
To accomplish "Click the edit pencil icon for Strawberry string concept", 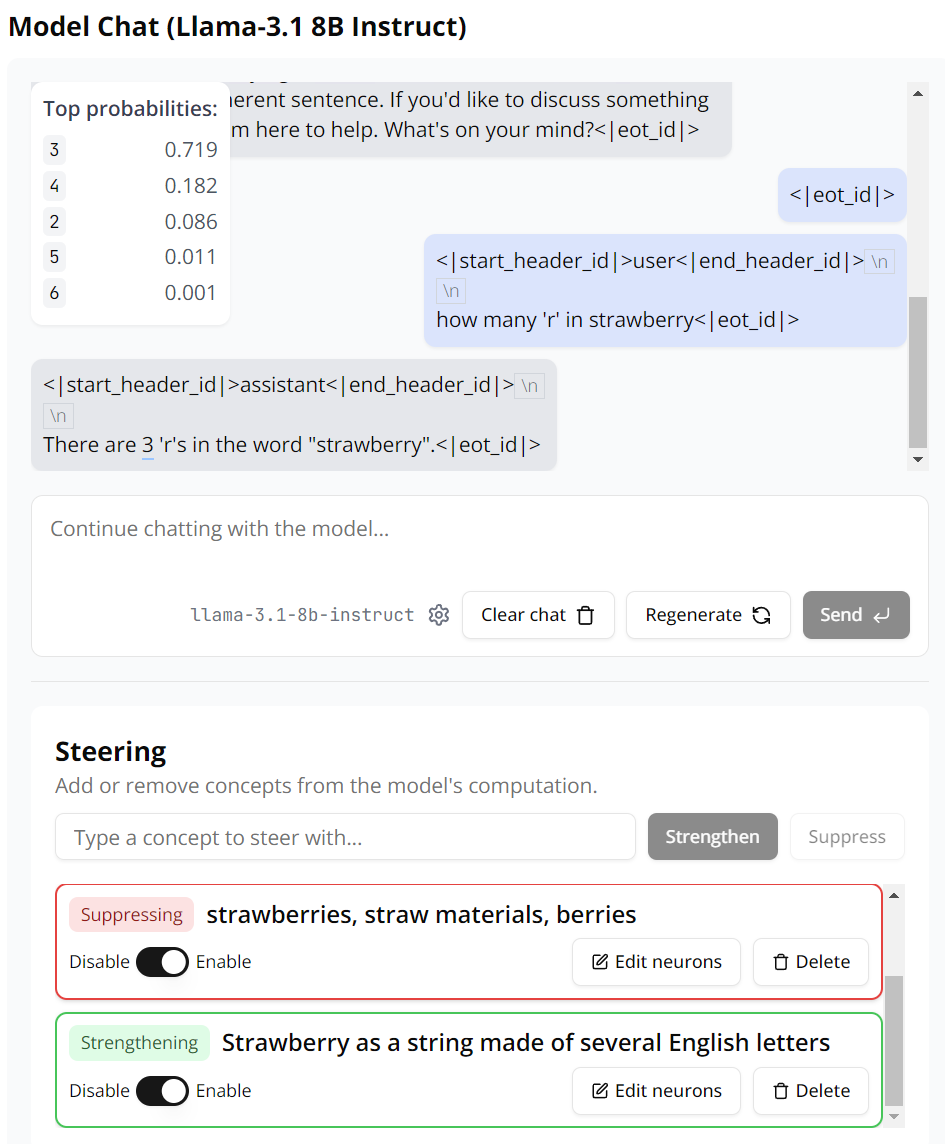I will pos(600,1091).
